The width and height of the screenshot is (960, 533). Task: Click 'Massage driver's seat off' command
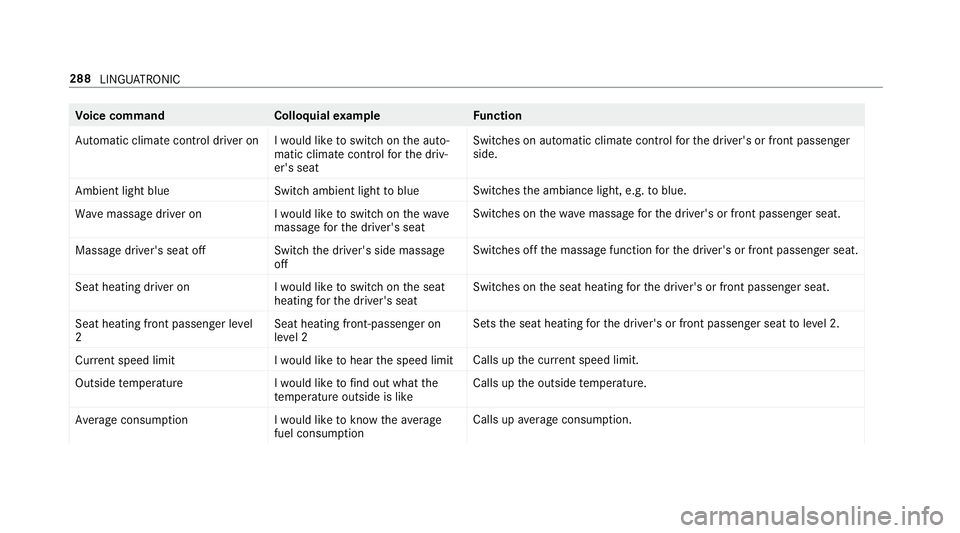tap(140, 250)
